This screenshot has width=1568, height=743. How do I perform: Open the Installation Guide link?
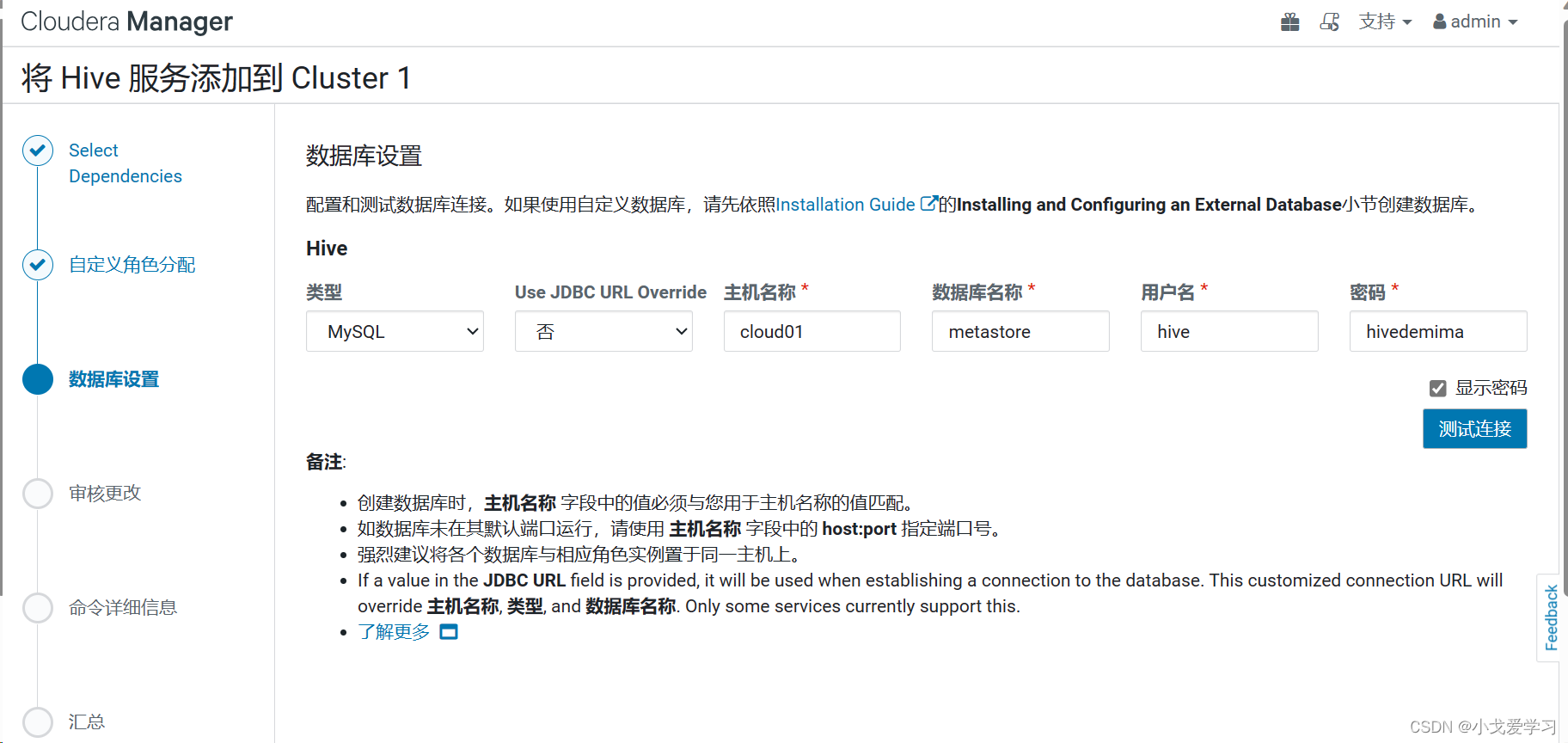(845, 205)
